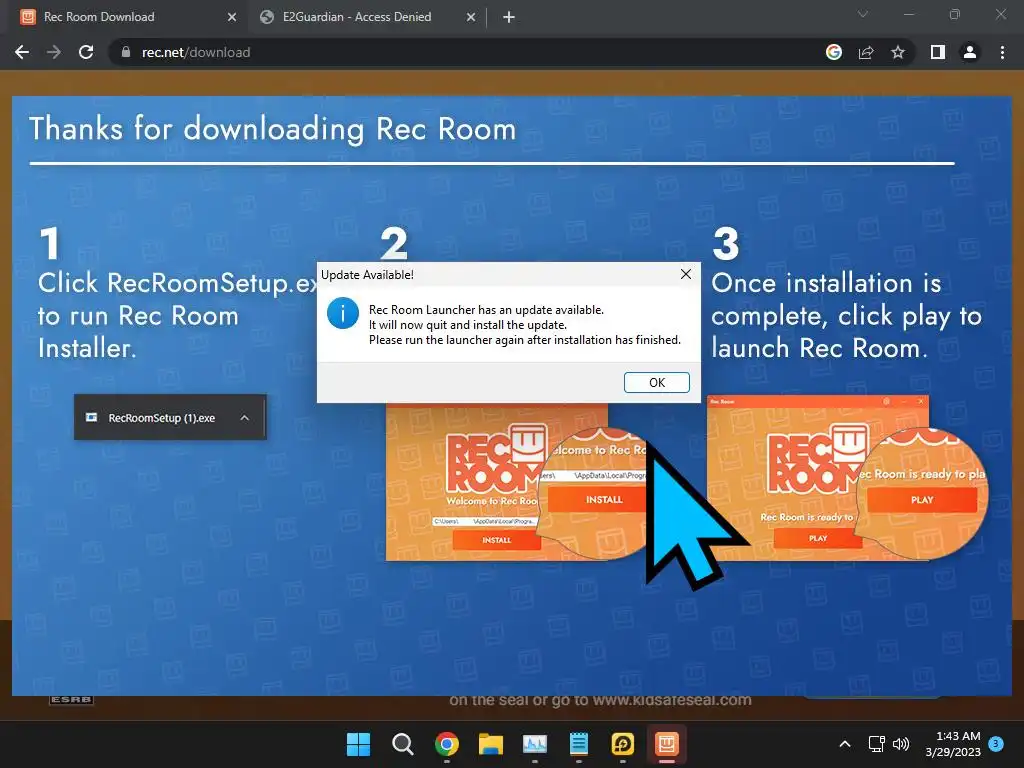The width and height of the screenshot is (1024, 768).
Task: Open the Notepad taskbar icon
Action: 579,744
